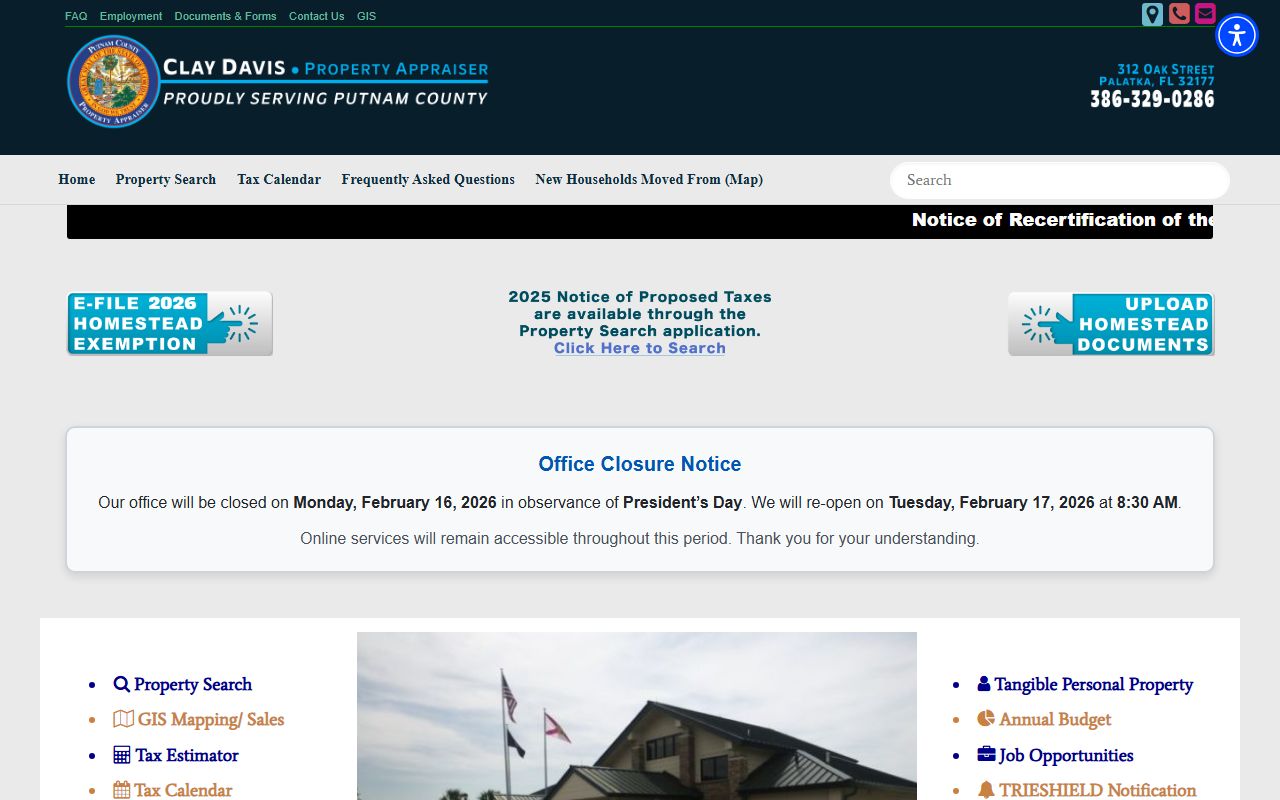
Task: Click the magnifier icon beside Property Search
Action: click(x=121, y=685)
